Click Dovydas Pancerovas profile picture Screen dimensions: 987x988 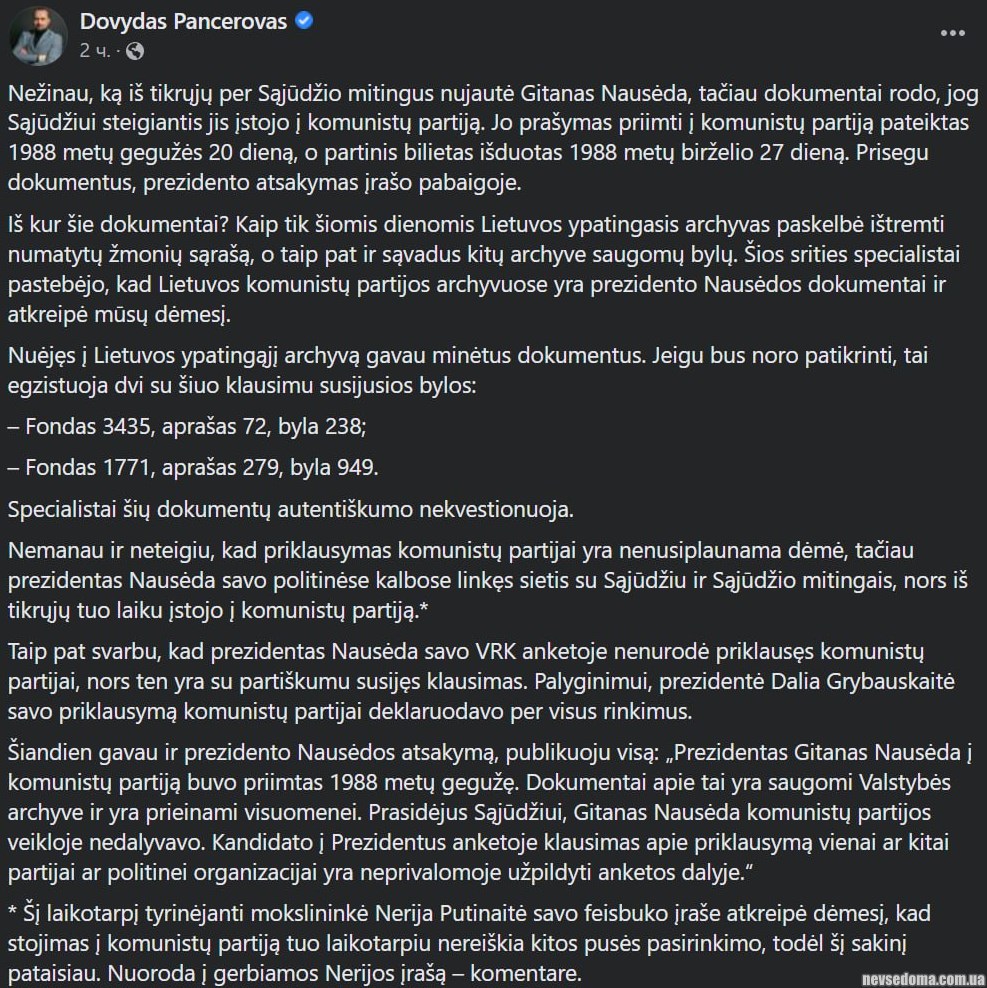coord(38,35)
